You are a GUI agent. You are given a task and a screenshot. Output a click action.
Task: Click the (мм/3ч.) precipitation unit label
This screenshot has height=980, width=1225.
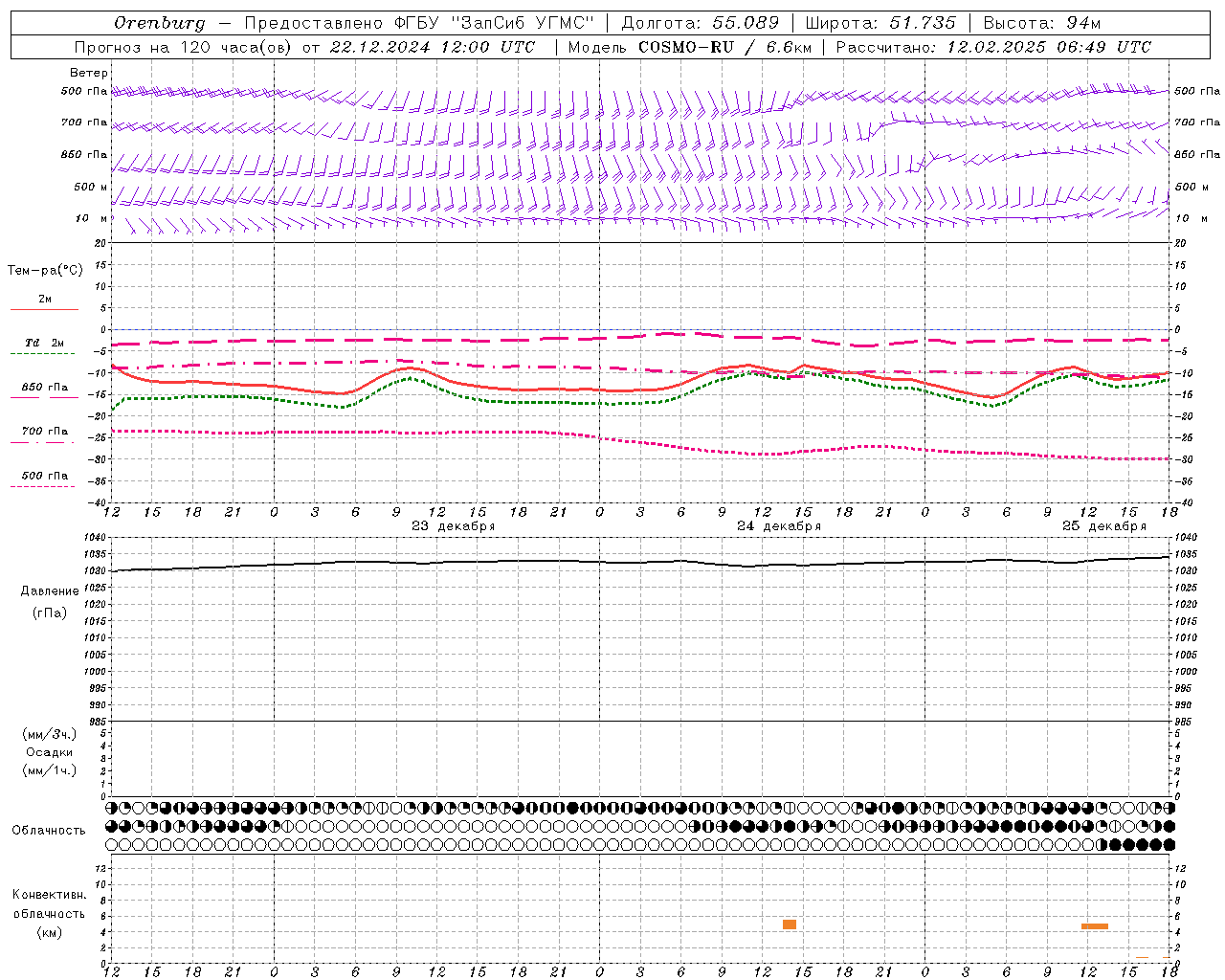(x=50, y=734)
